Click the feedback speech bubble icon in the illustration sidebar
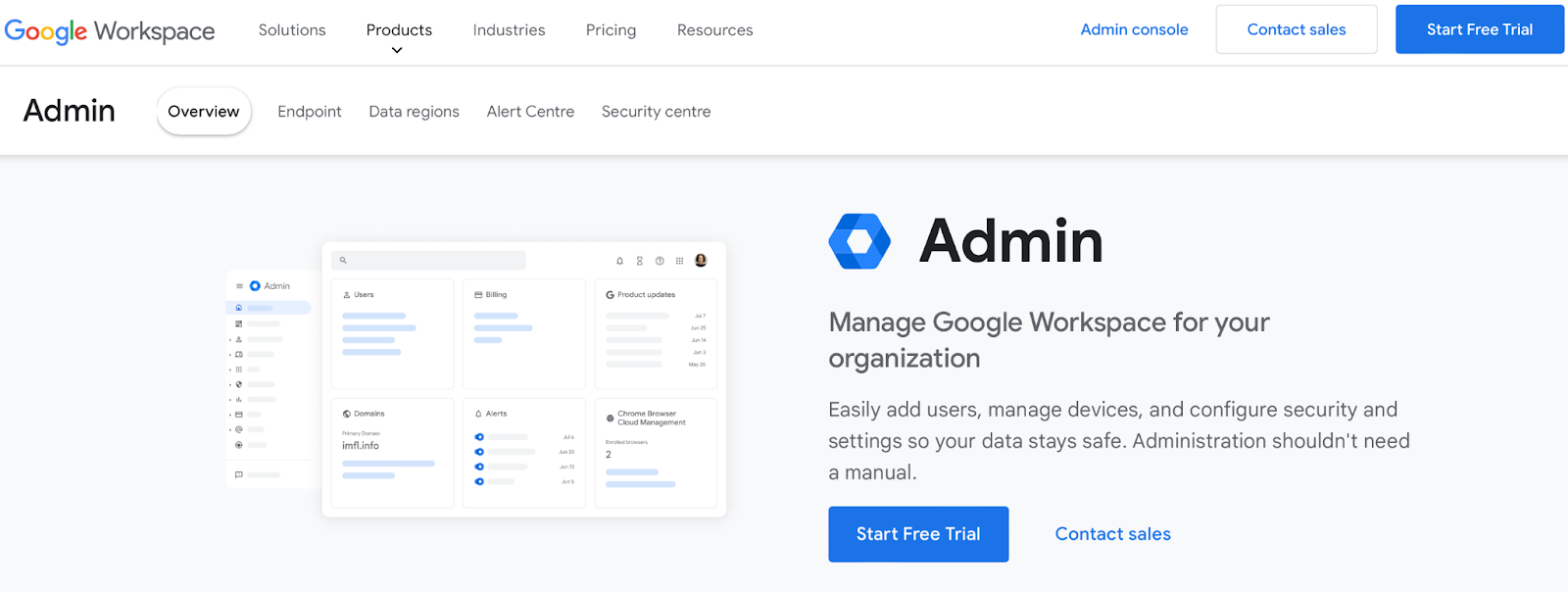The width and height of the screenshot is (1568, 593). point(238,474)
